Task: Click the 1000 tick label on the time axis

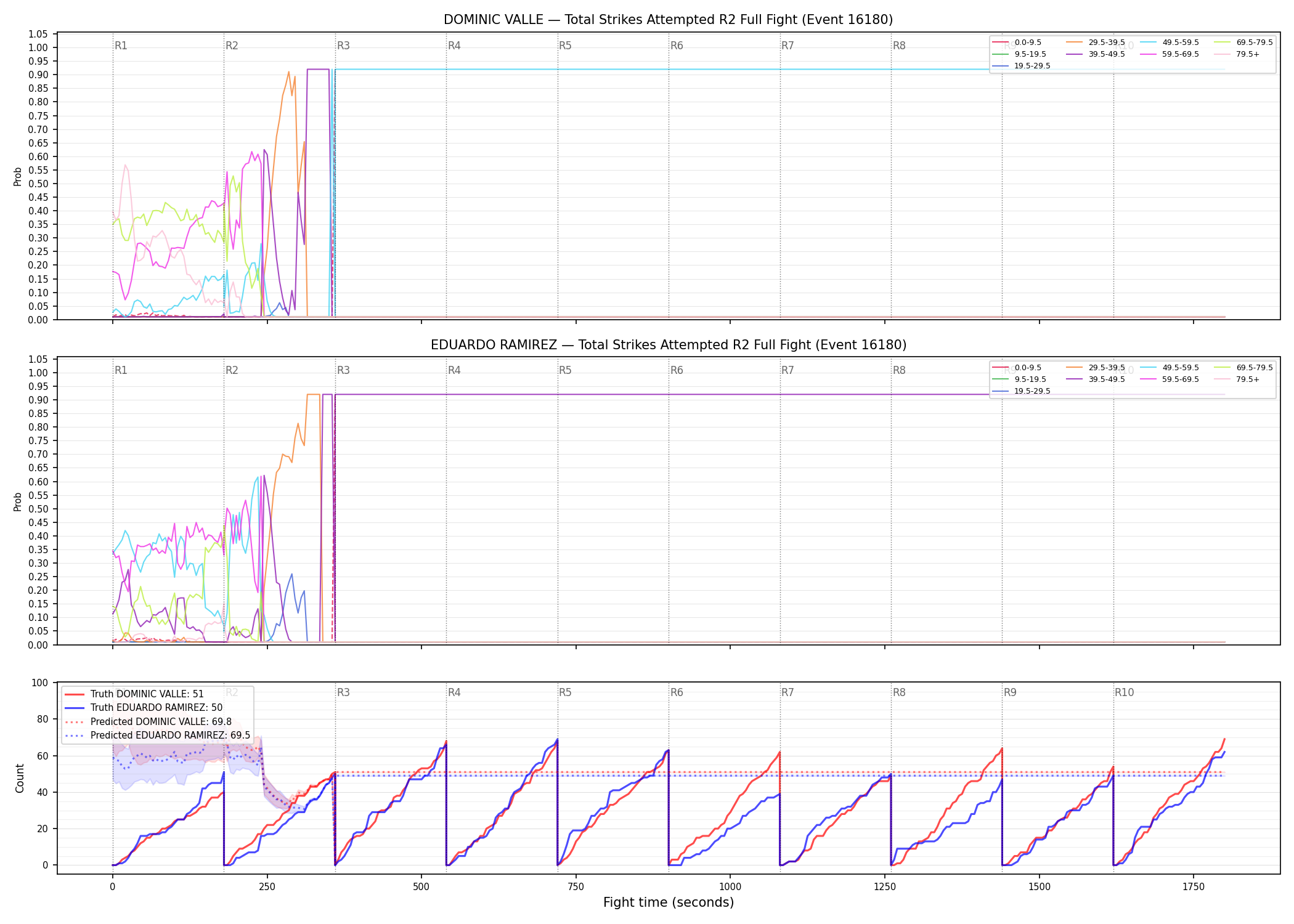Action: click(x=730, y=887)
